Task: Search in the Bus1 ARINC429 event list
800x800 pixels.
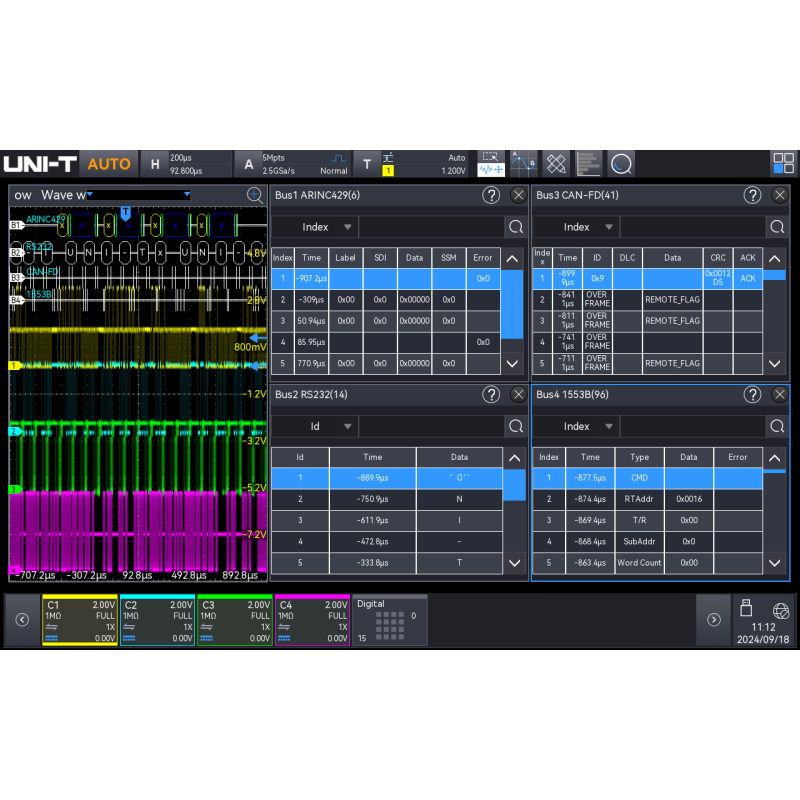Action: point(516,227)
